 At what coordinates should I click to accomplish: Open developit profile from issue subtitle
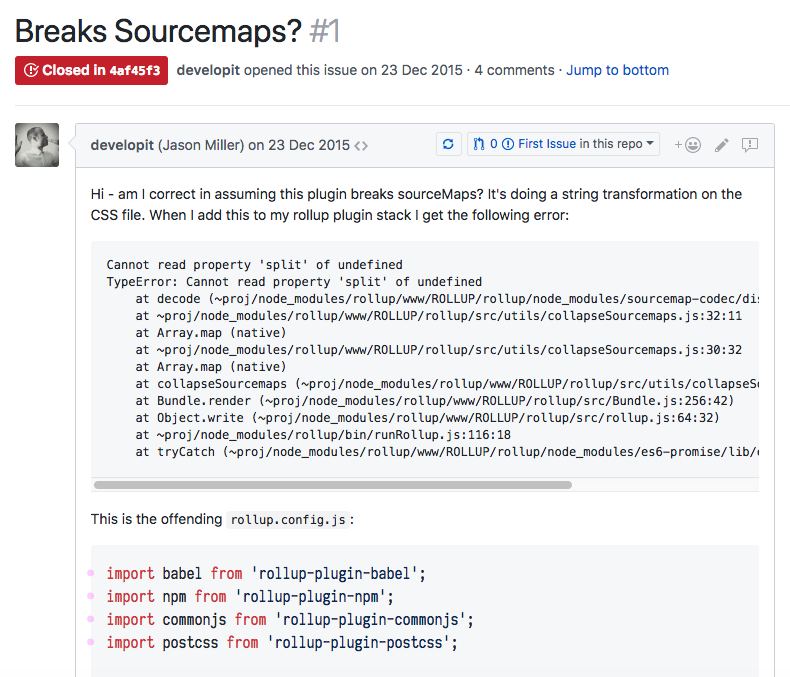(208, 70)
